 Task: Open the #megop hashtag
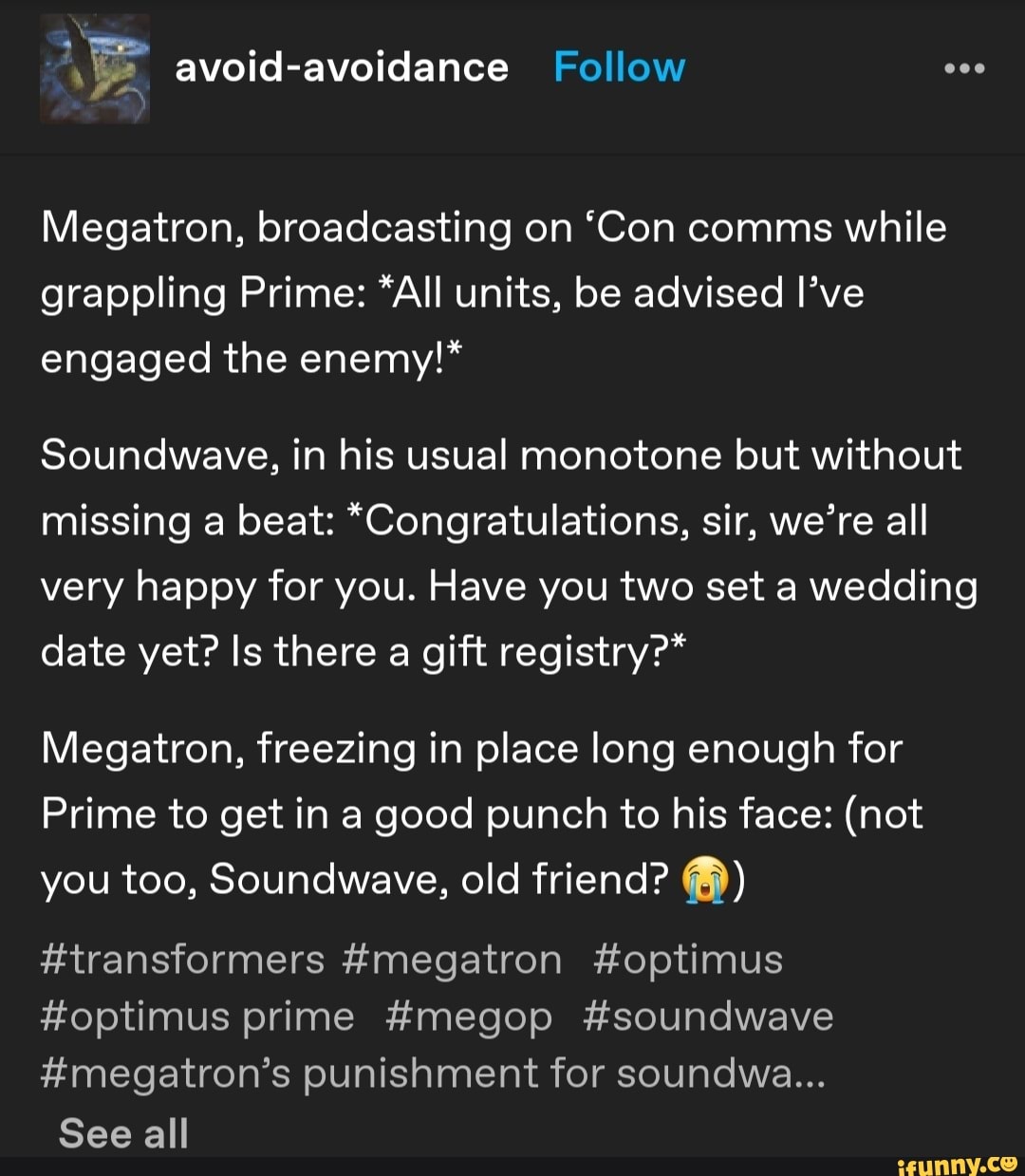tap(469, 1017)
